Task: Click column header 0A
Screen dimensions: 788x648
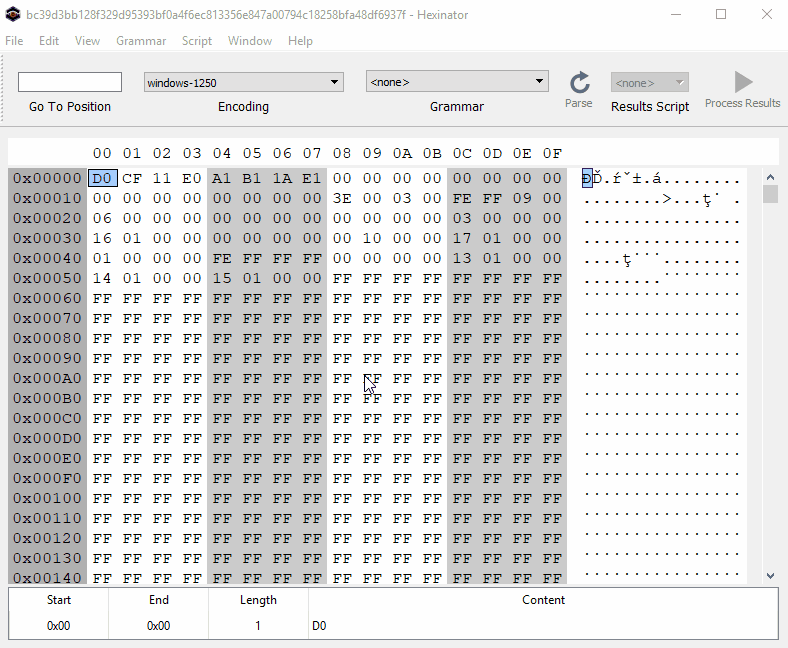Action: pyautogui.click(x=402, y=153)
